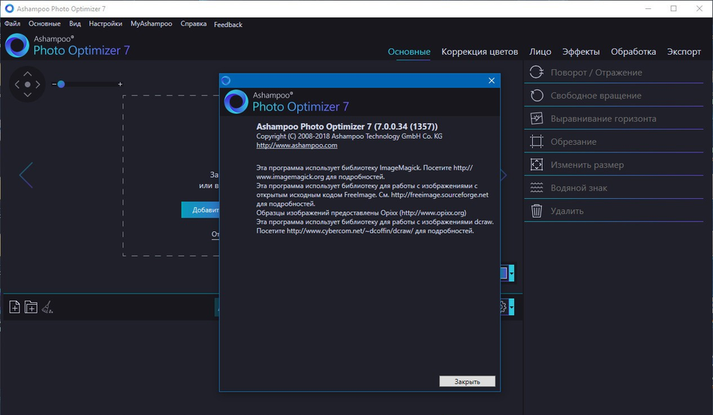
Task: Open the Resize image icon (Изменить размер)
Action: click(x=537, y=165)
